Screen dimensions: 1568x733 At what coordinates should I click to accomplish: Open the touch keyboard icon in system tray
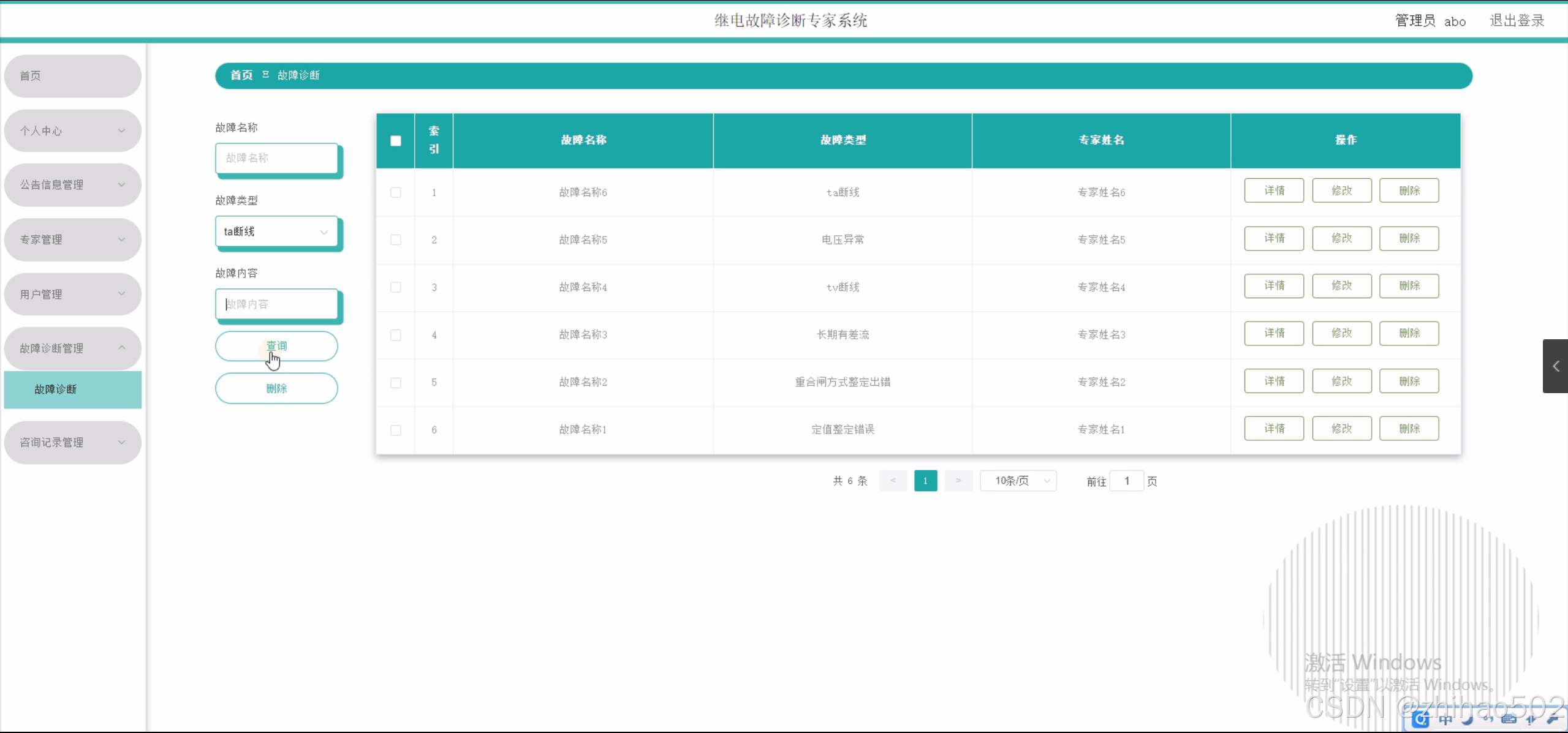[1510, 720]
